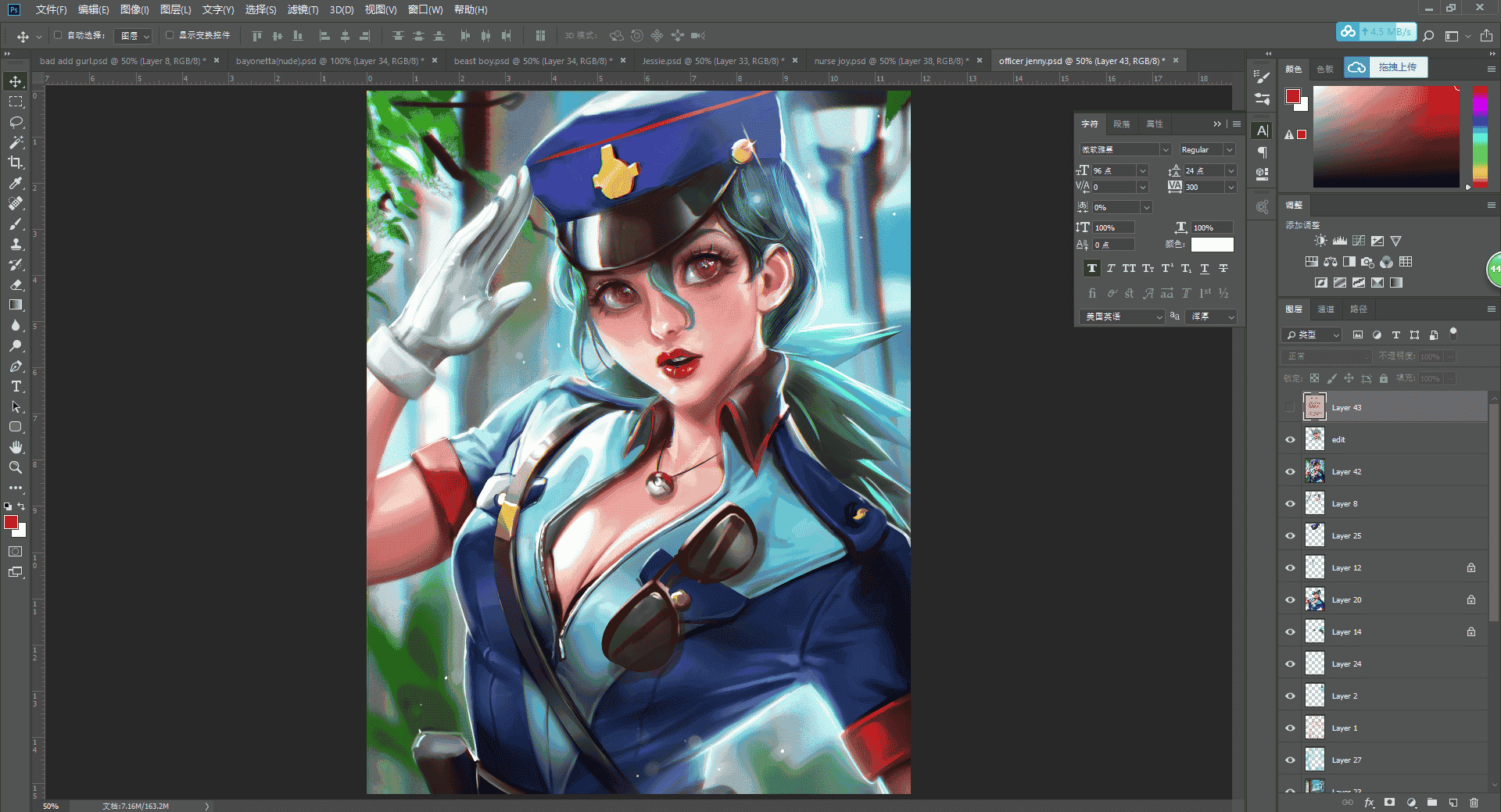1501x812 pixels.
Task: Click the cloud upload button (拖拽上传)
Action: click(1385, 67)
